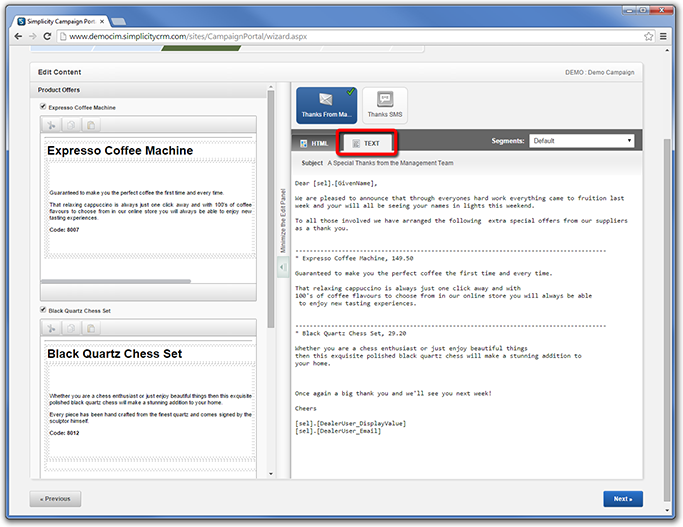
Task: Click the Minimize the Edit Panel label
Action: tap(283, 221)
